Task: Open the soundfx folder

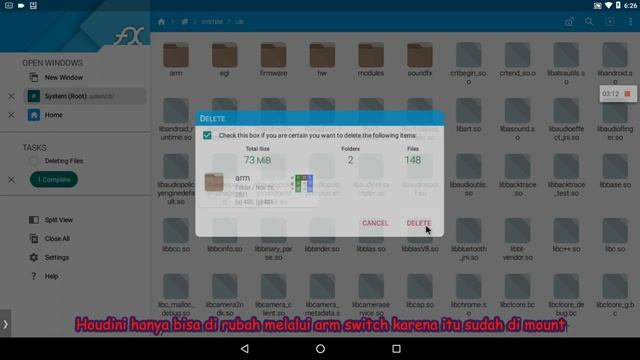Action: click(420, 60)
